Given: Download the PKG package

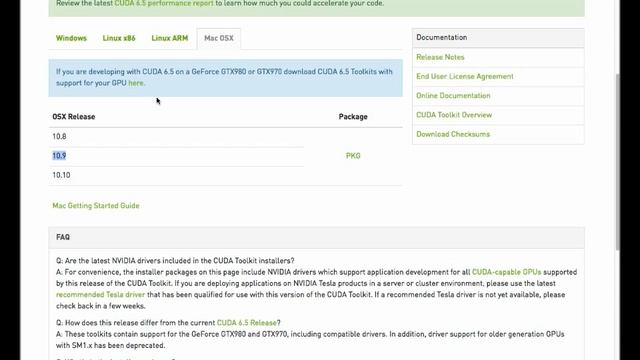Looking at the screenshot, I should [353, 156].
